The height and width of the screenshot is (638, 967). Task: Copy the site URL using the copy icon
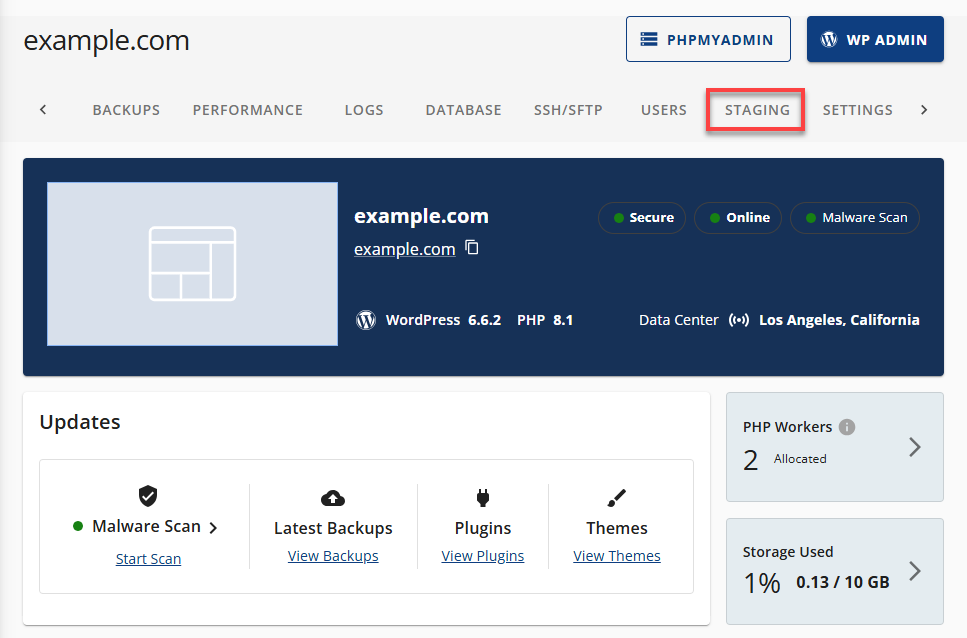471,248
